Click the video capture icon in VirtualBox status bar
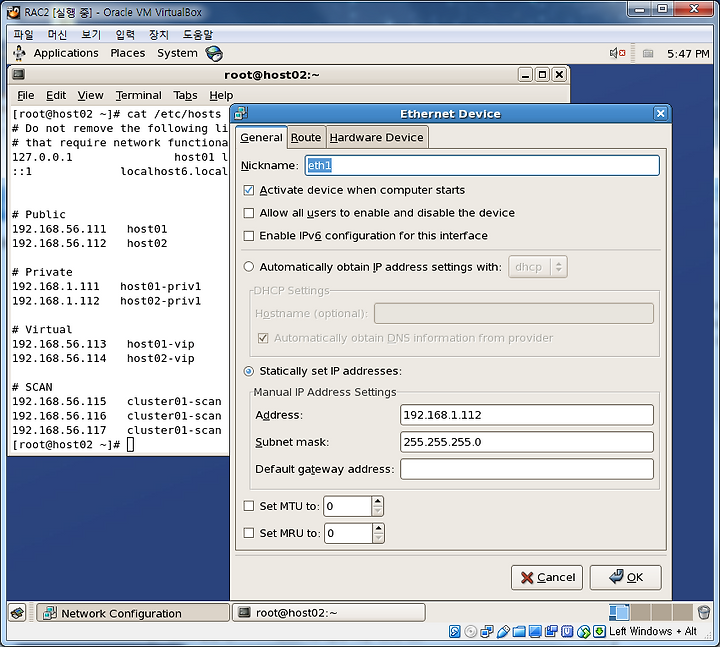Image resolution: width=720 pixels, height=647 pixels. [x=551, y=632]
